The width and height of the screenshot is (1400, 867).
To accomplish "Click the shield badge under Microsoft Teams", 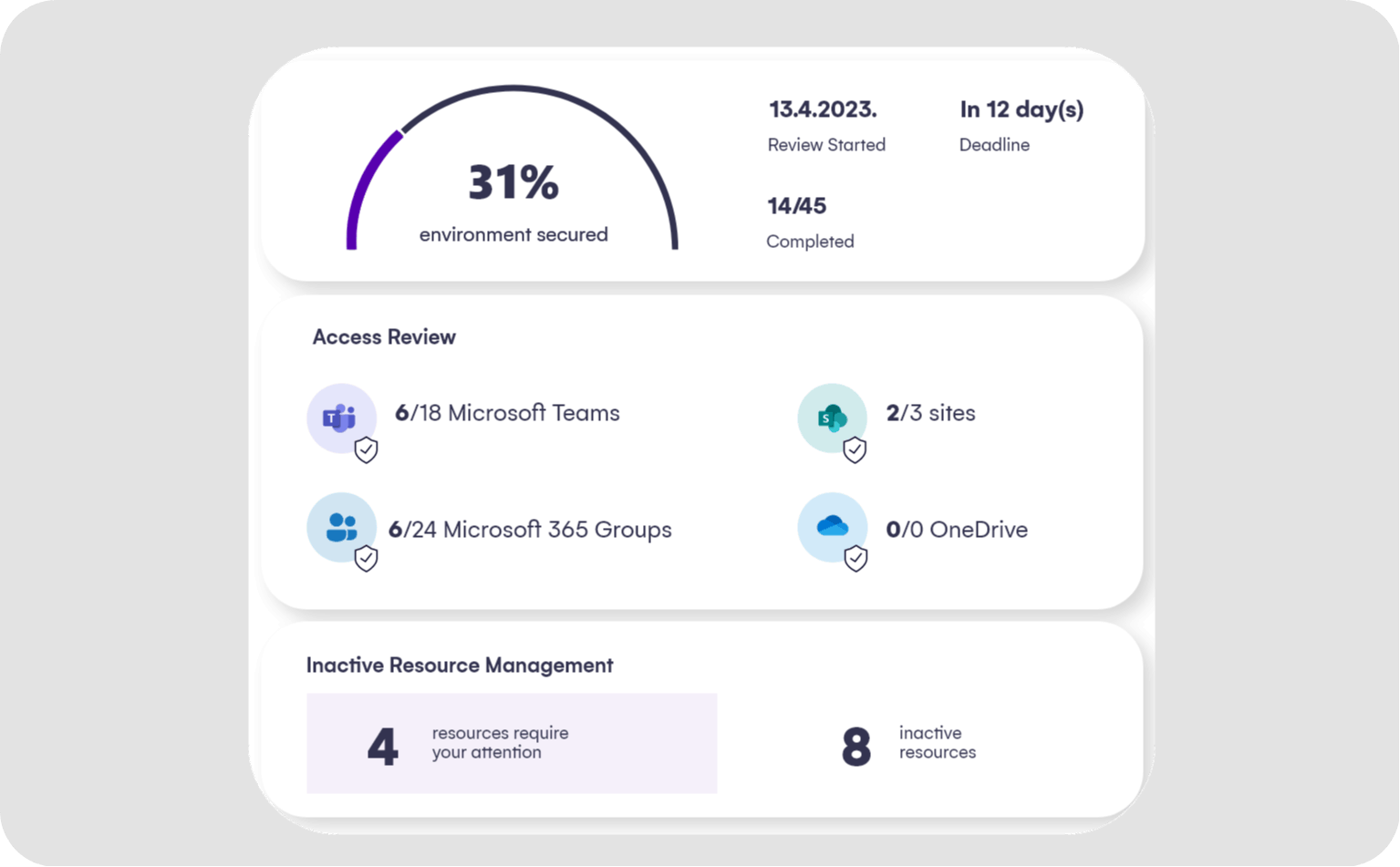I will [366, 449].
